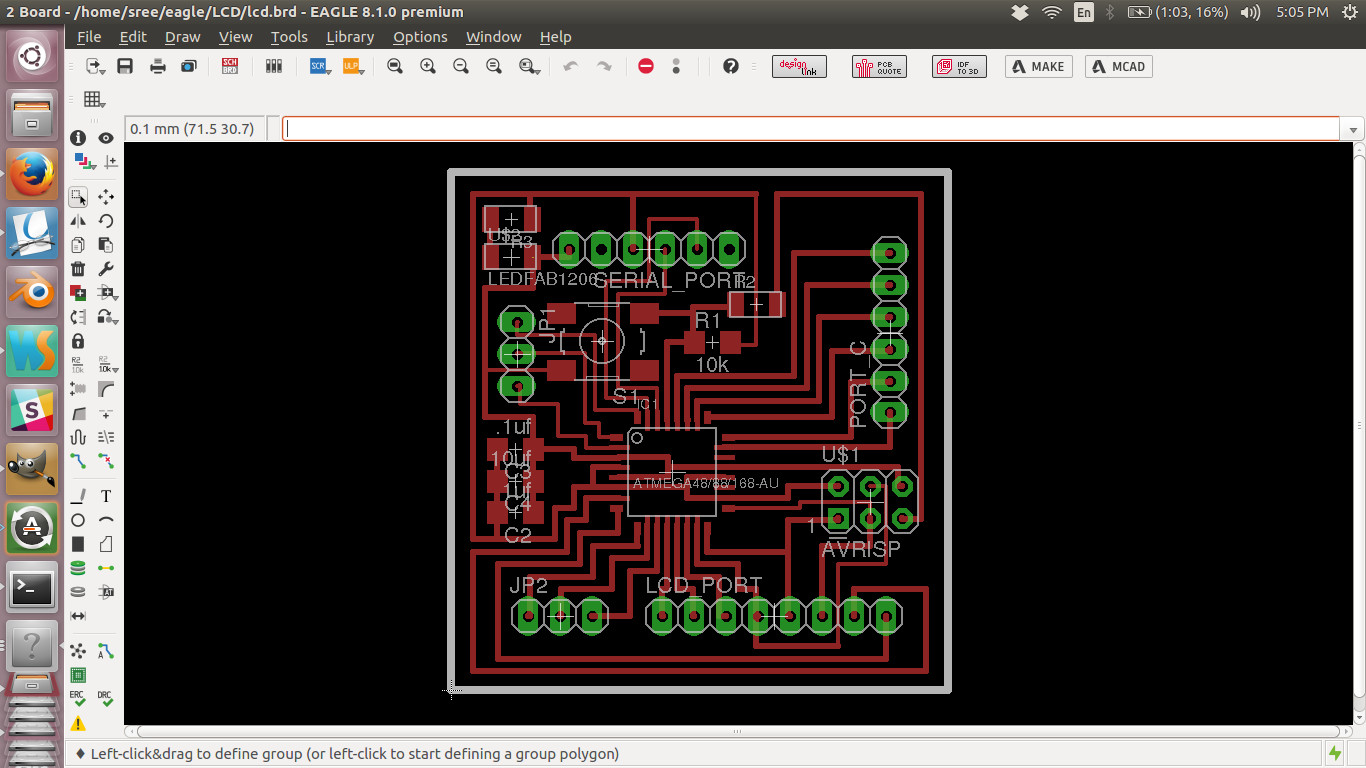
Task: Click the IDF to 3D button
Action: (959, 66)
